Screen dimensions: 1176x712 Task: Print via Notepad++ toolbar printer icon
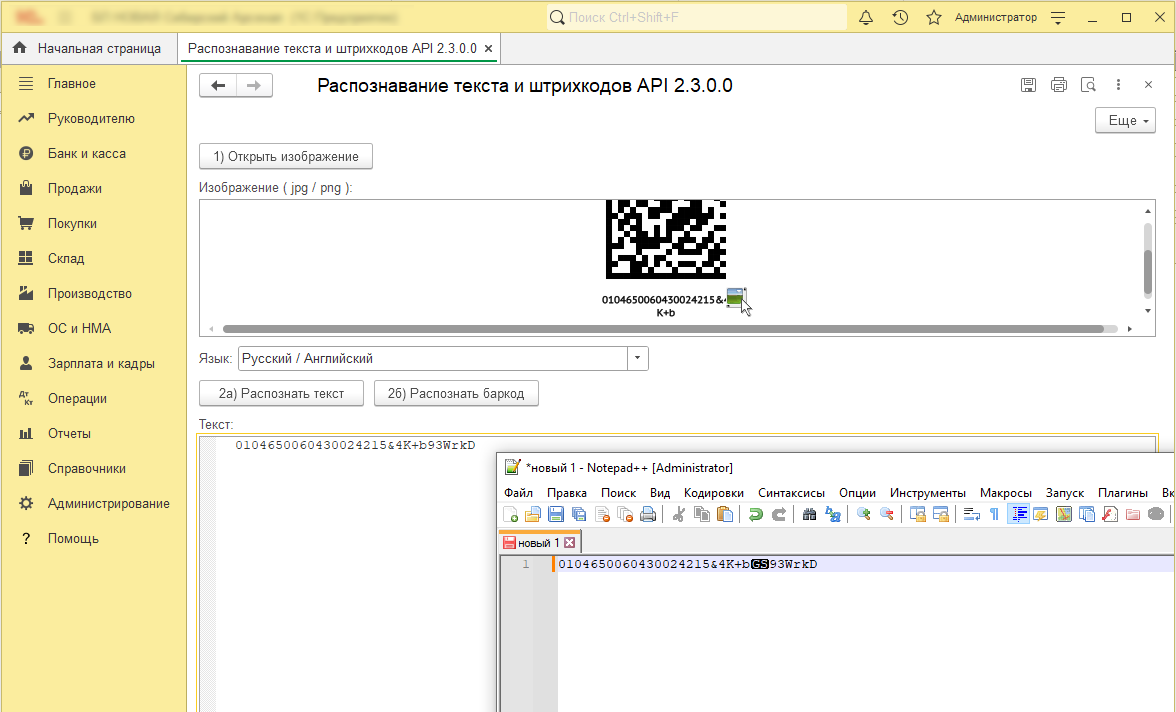649,514
